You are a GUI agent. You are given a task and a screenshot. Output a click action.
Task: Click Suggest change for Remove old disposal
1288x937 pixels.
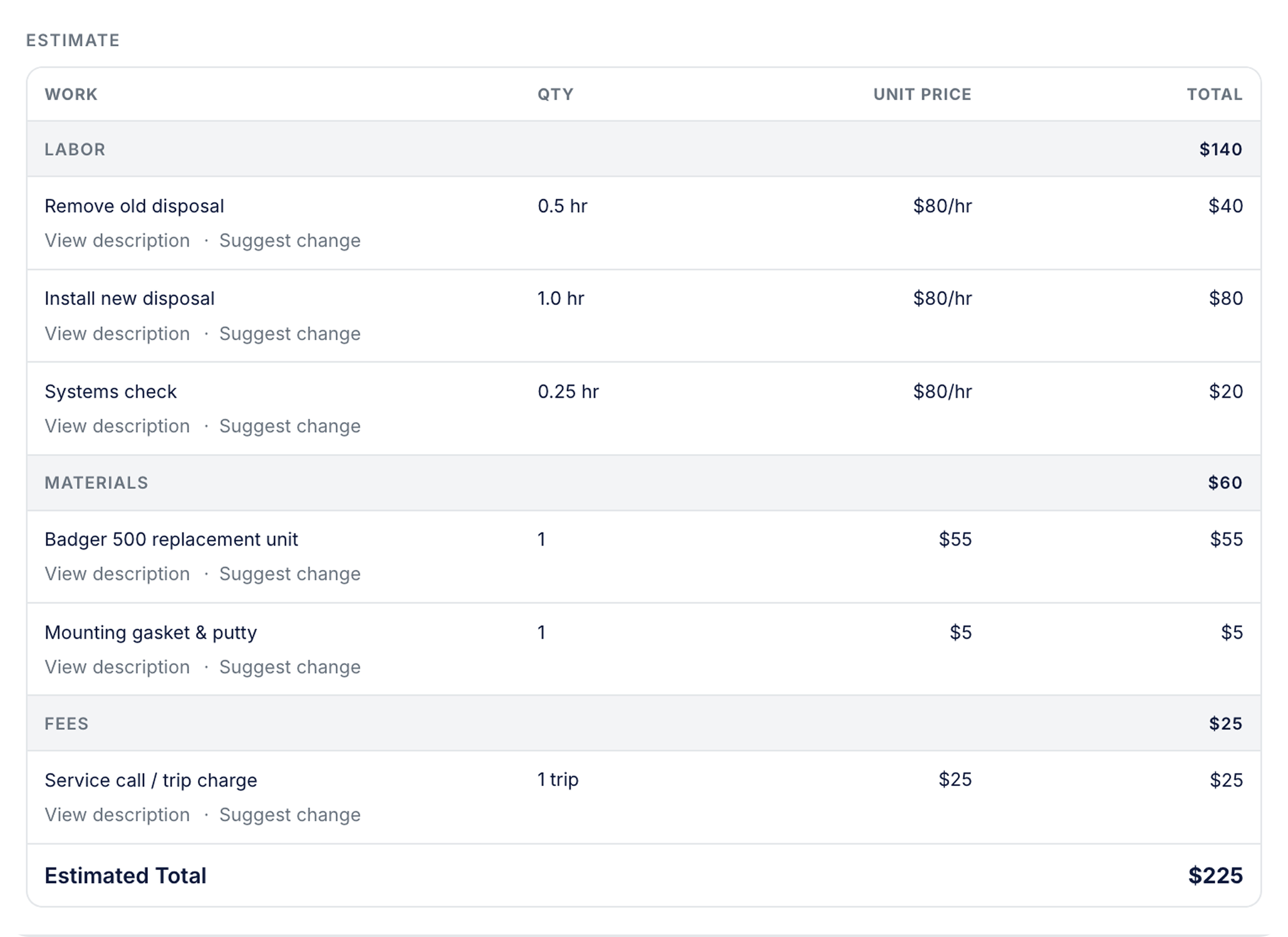pyautogui.click(x=290, y=241)
